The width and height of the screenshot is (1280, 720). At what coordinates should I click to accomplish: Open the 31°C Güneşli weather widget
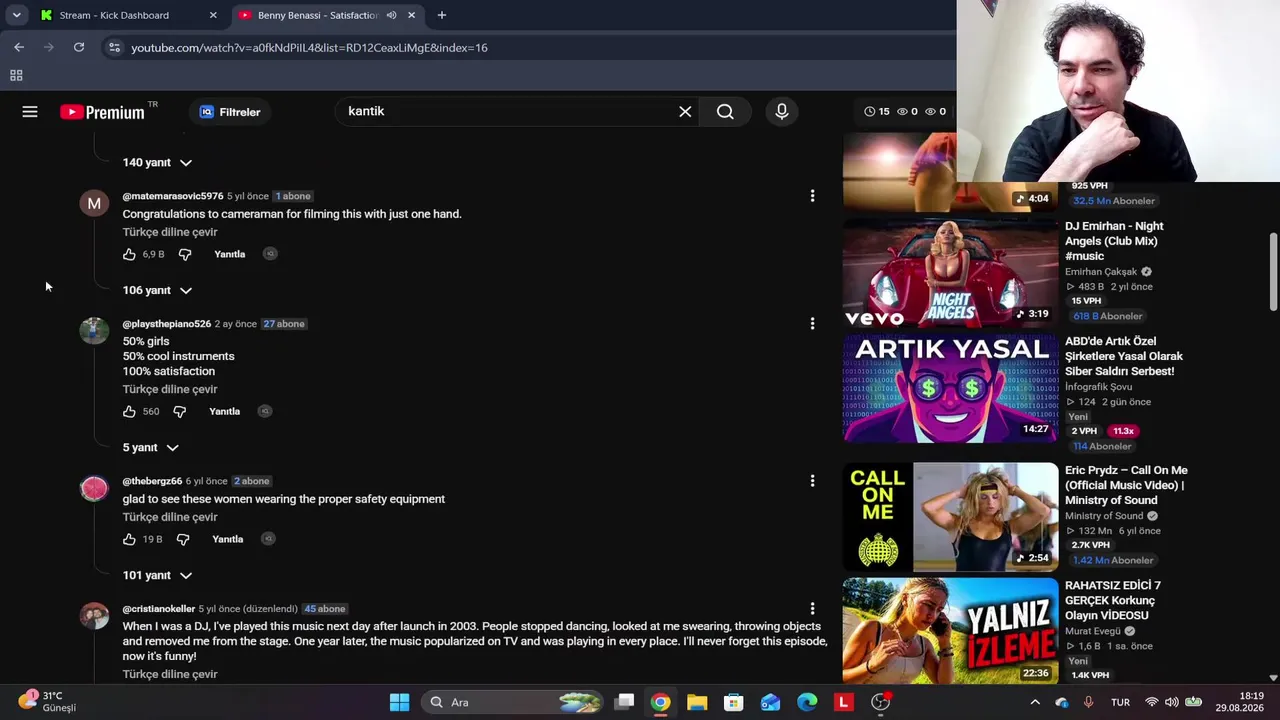(x=48, y=701)
